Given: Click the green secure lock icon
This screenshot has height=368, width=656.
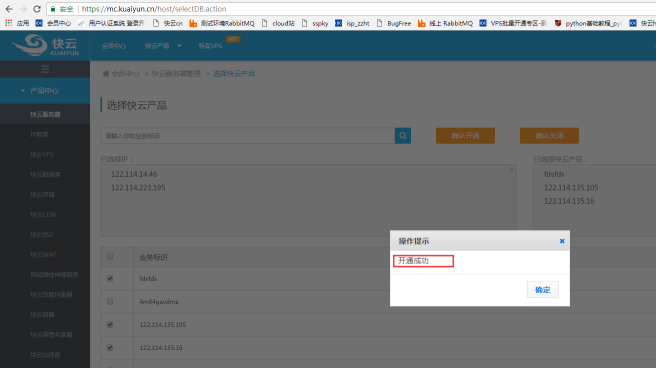Looking at the screenshot, I should (53, 9).
